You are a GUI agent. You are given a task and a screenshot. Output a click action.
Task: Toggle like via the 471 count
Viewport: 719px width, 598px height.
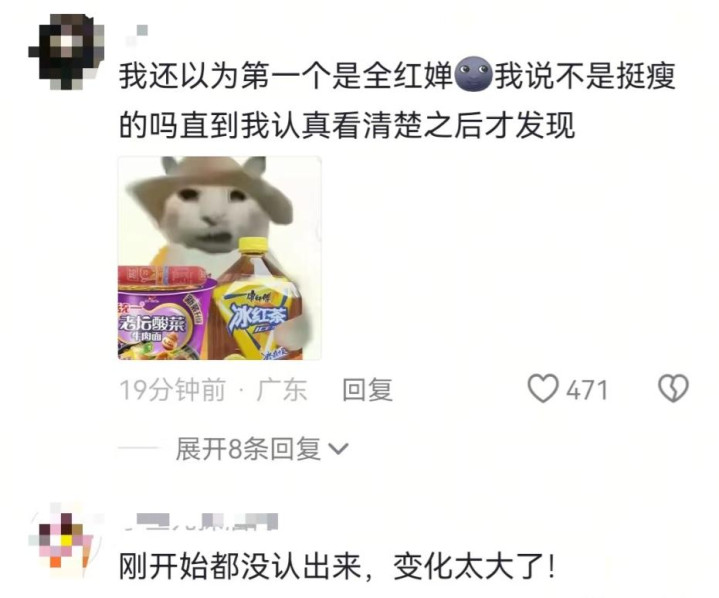click(x=586, y=390)
